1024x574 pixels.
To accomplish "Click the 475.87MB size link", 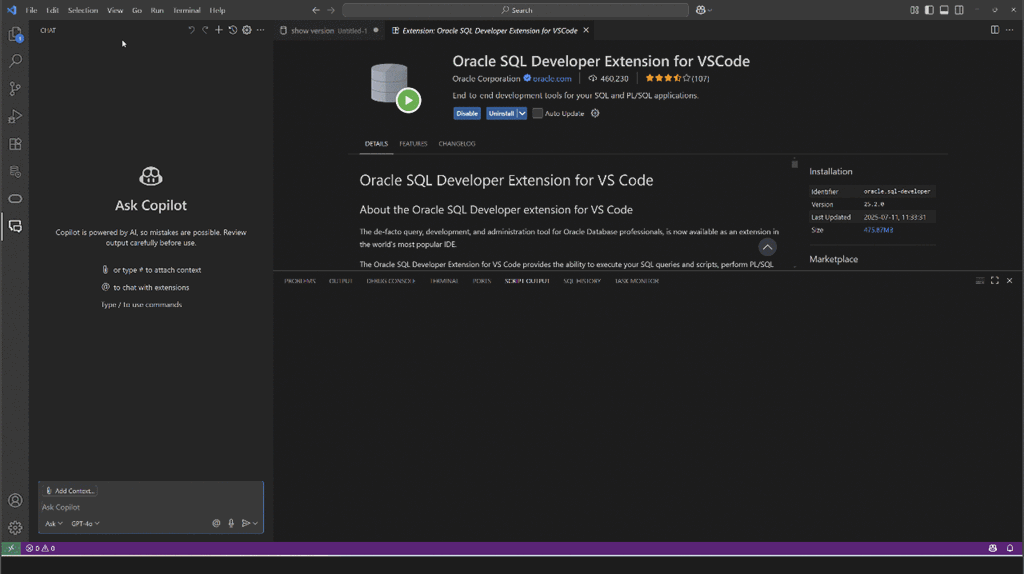I will point(878,230).
